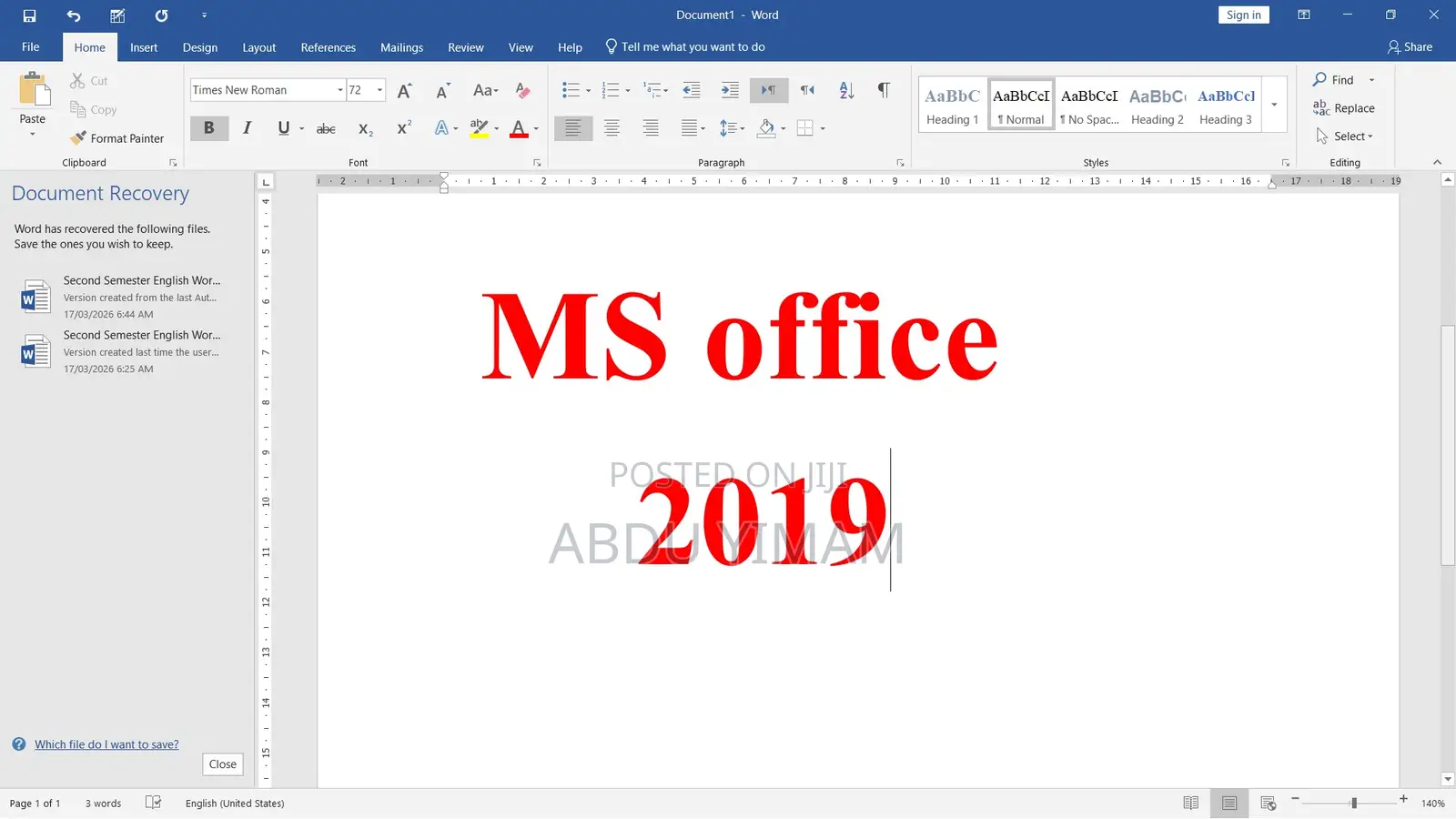The height and width of the screenshot is (819, 1456).
Task: Open the Mailings tab
Action: click(402, 47)
